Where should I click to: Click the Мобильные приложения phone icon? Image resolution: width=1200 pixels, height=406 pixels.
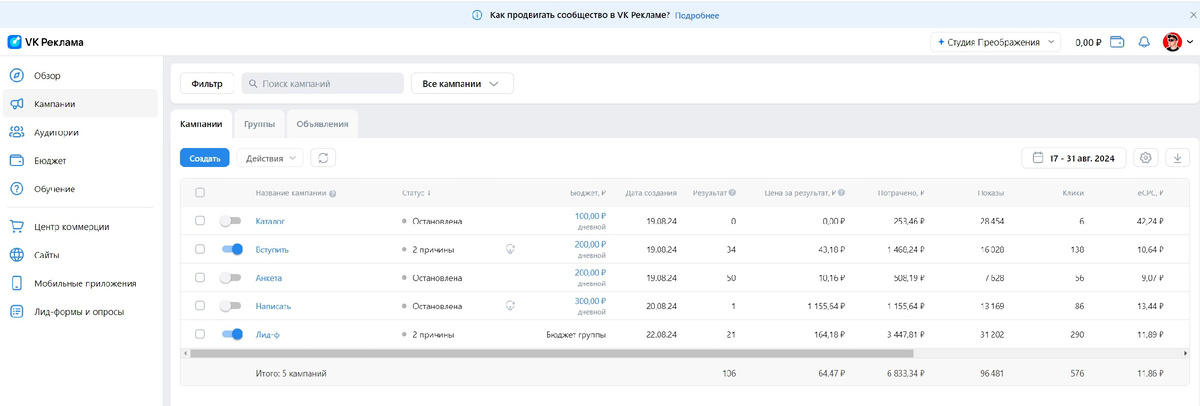tap(16, 283)
